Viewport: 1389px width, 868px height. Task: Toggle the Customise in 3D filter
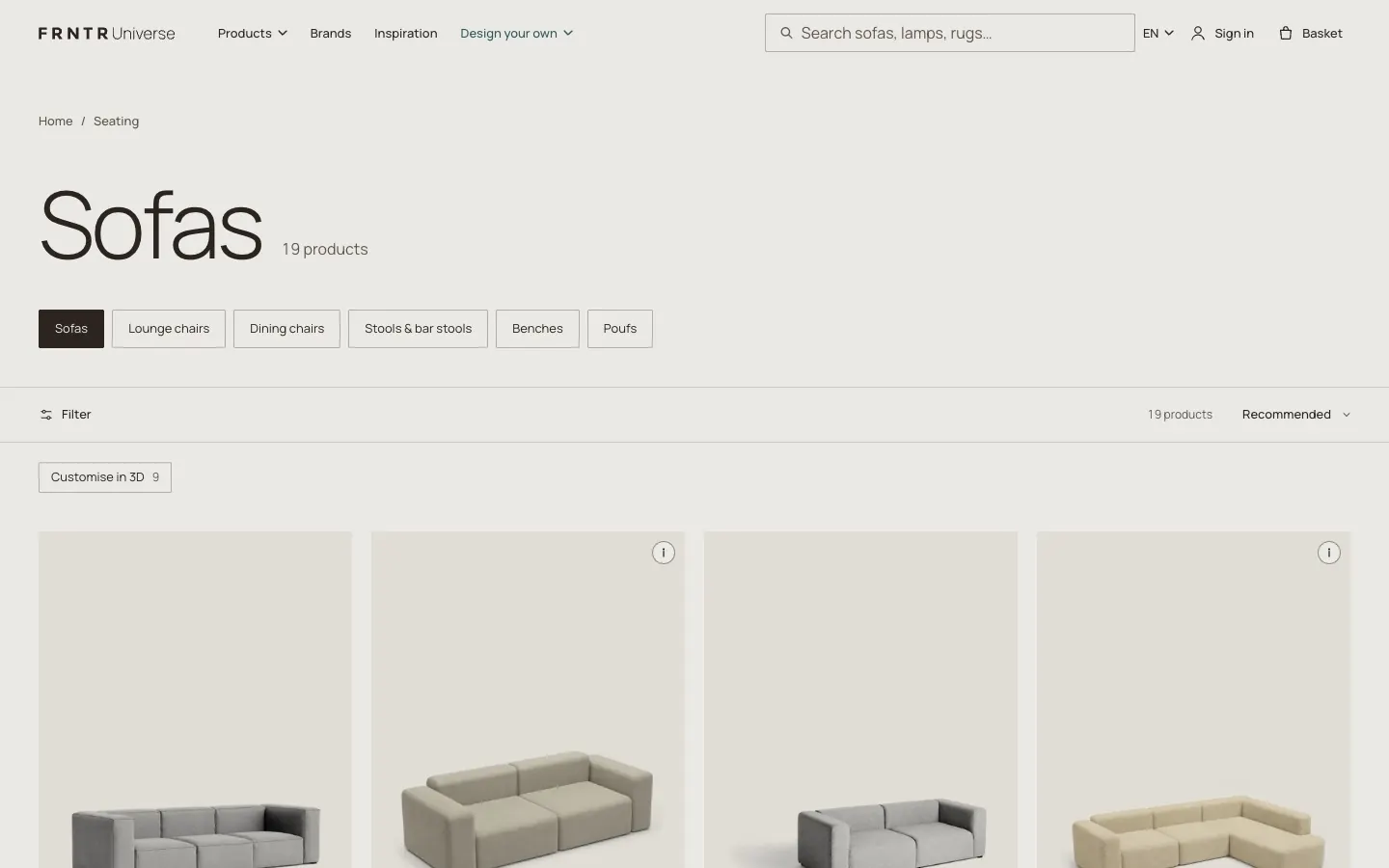tap(105, 477)
